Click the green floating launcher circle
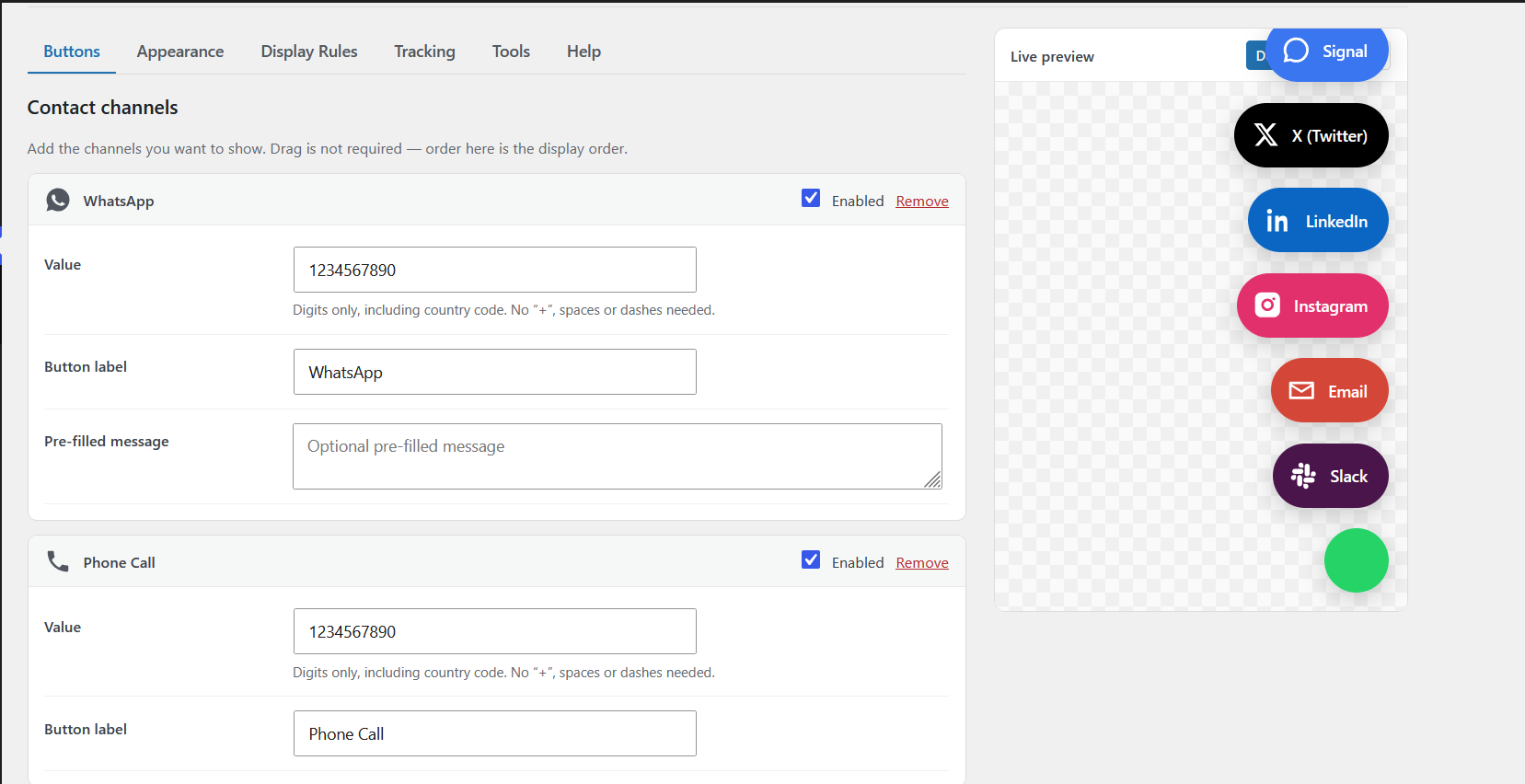The width and height of the screenshot is (1525, 784). (1356, 560)
